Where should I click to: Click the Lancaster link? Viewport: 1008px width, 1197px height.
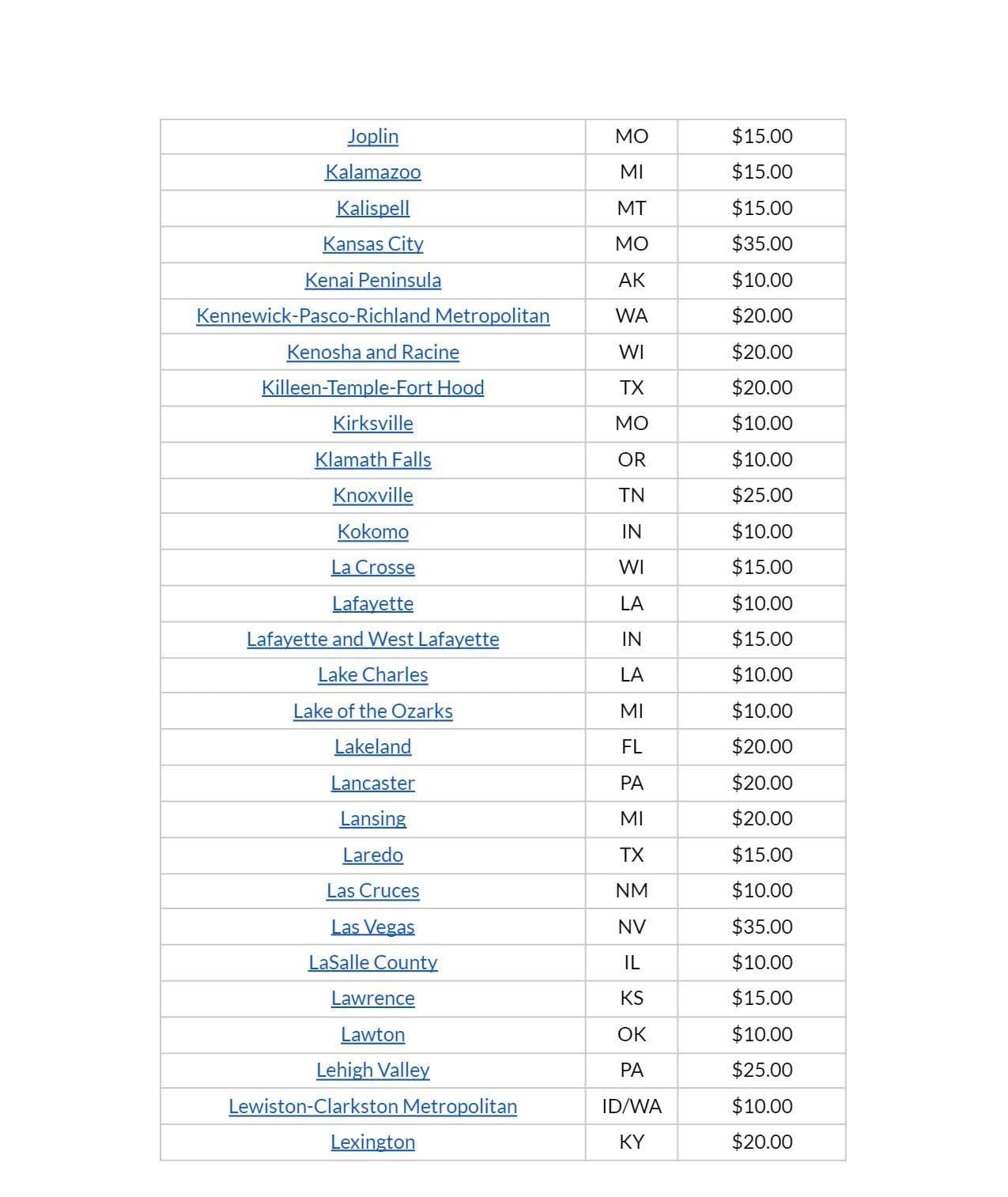click(x=372, y=783)
